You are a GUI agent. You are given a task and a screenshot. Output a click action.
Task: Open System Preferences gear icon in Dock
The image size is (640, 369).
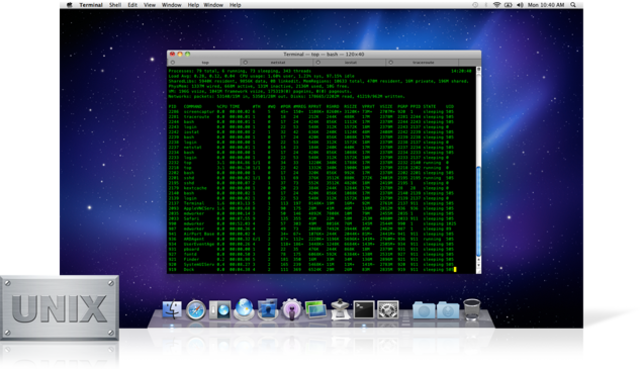388,309
